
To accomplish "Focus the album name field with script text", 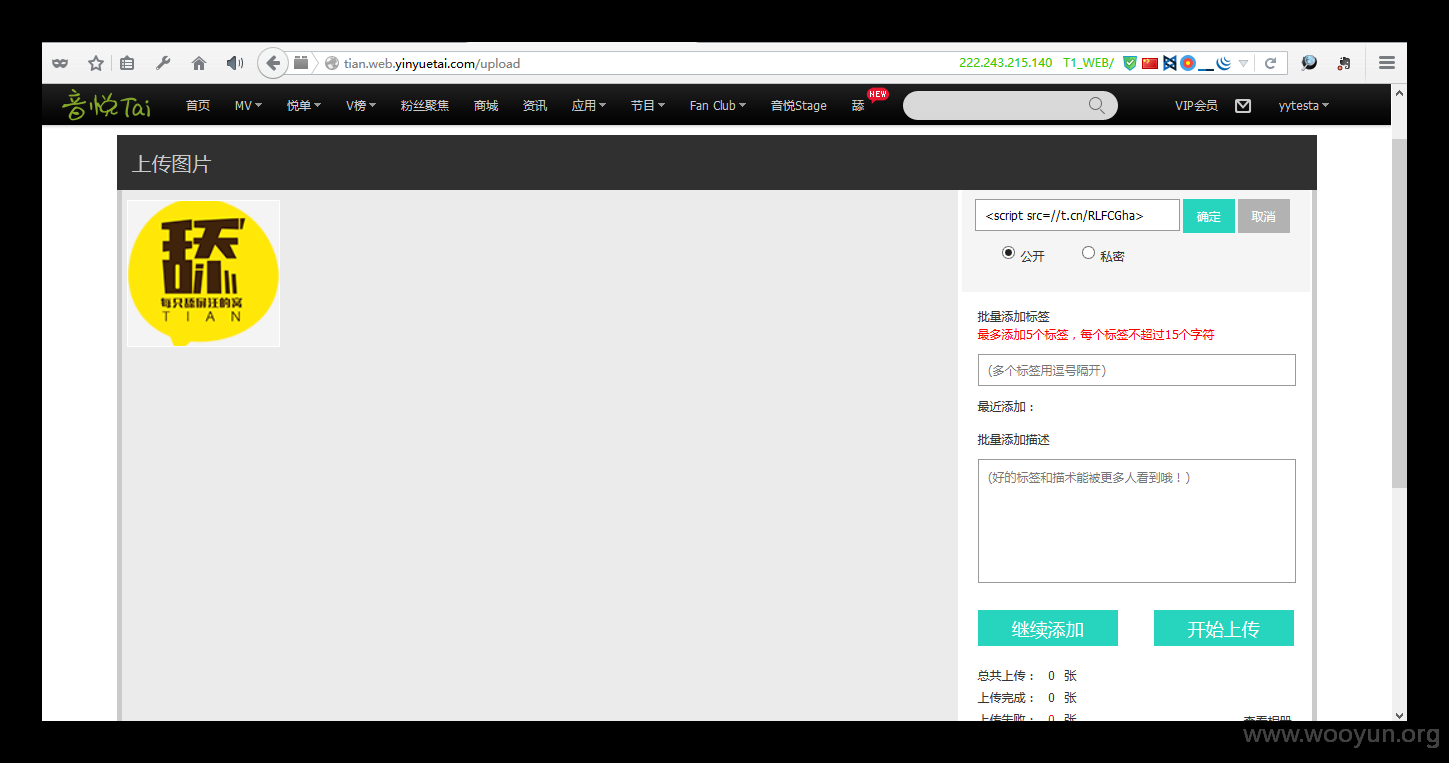I will (1077, 215).
